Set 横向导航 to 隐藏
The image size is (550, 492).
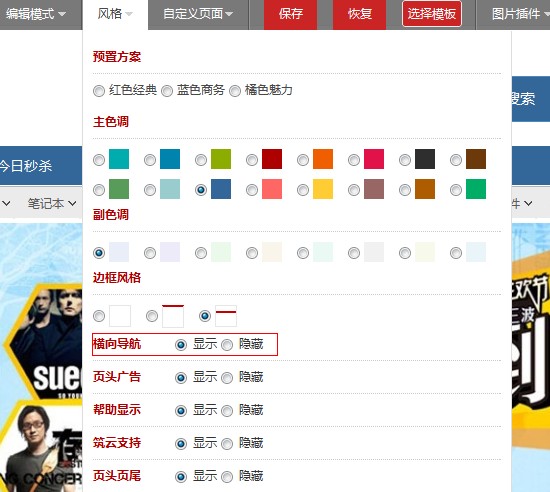click(x=227, y=345)
